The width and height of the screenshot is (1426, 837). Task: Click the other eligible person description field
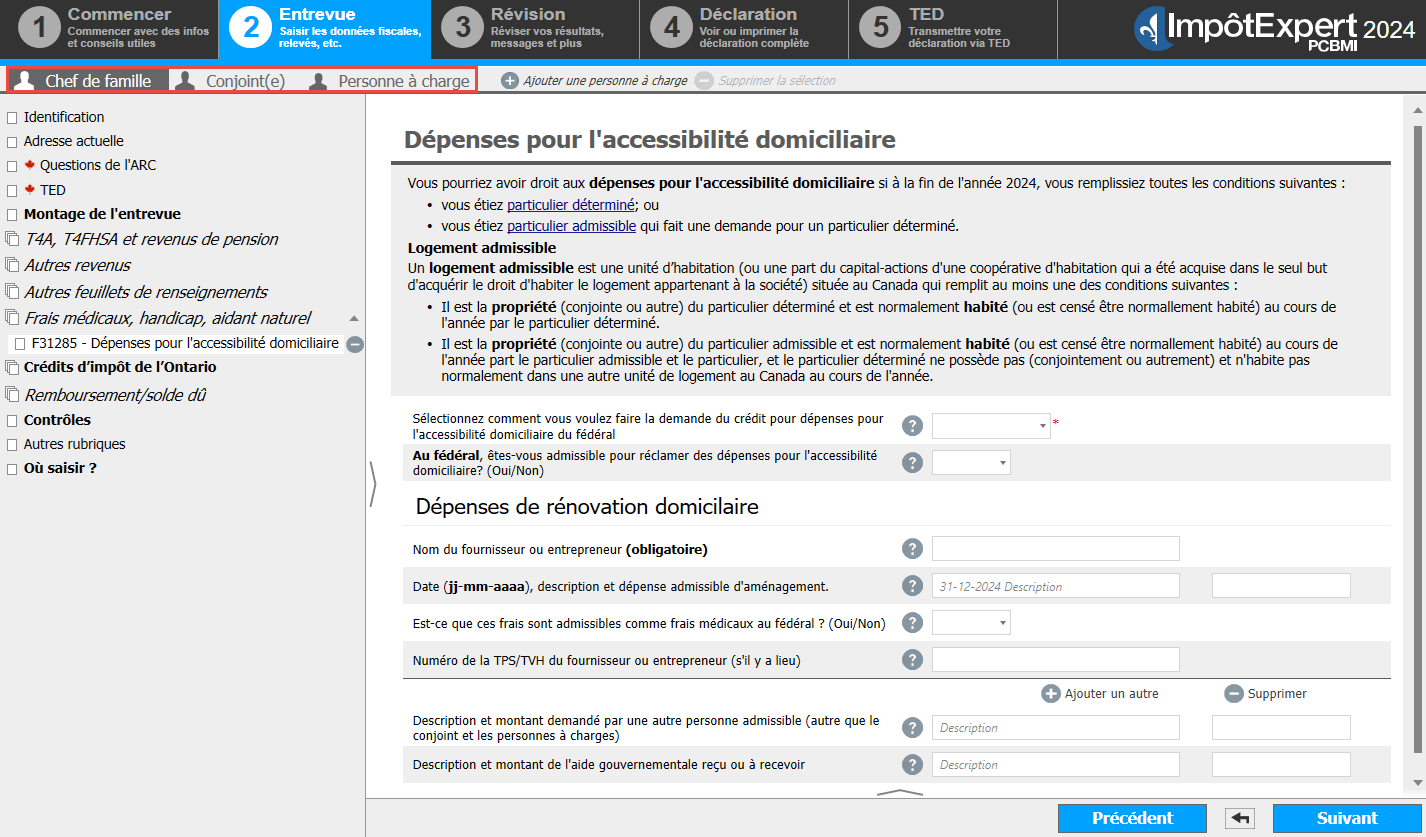pos(1056,728)
